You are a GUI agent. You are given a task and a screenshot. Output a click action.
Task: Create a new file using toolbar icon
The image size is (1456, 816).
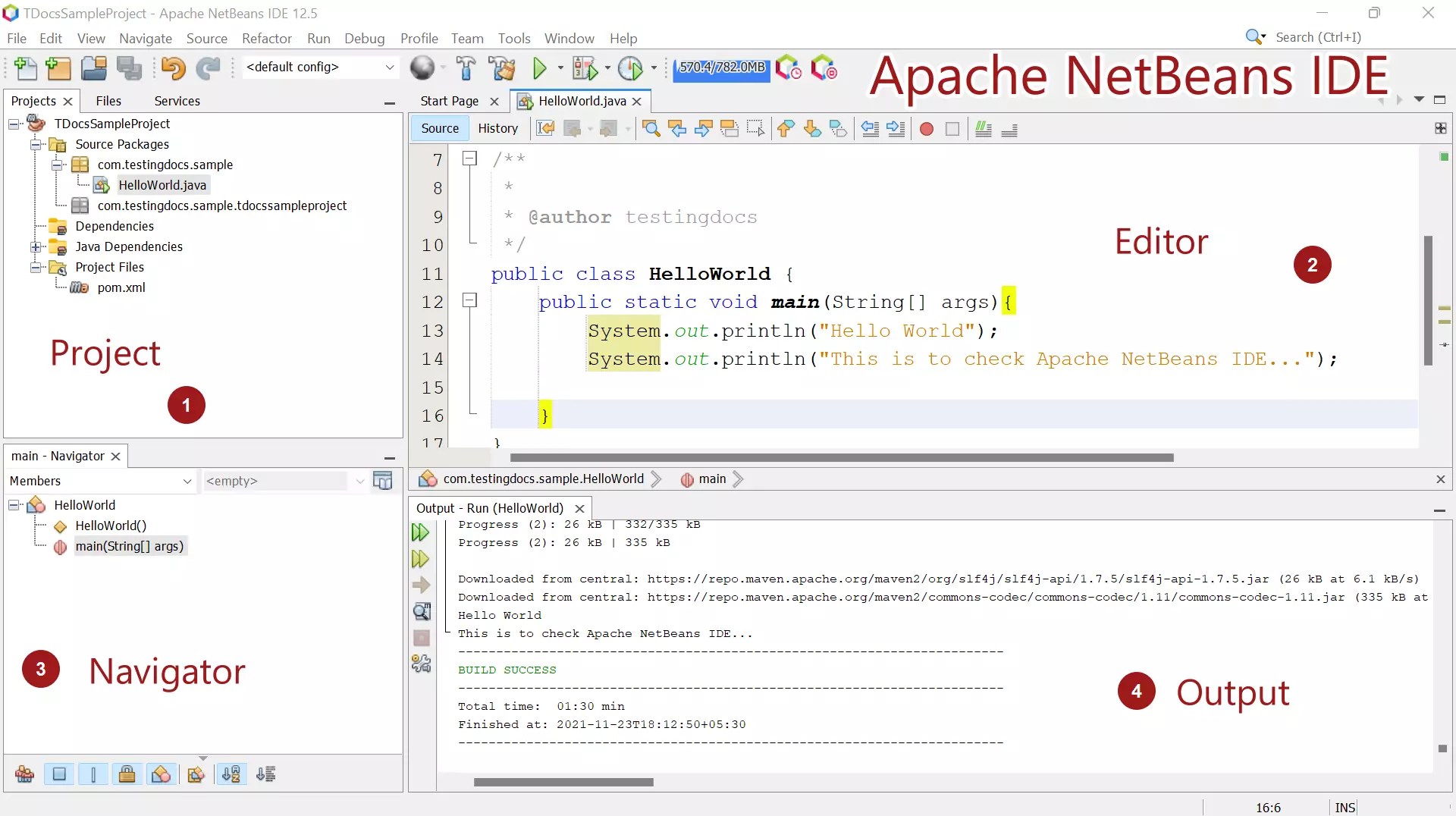[x=24, y=68]
